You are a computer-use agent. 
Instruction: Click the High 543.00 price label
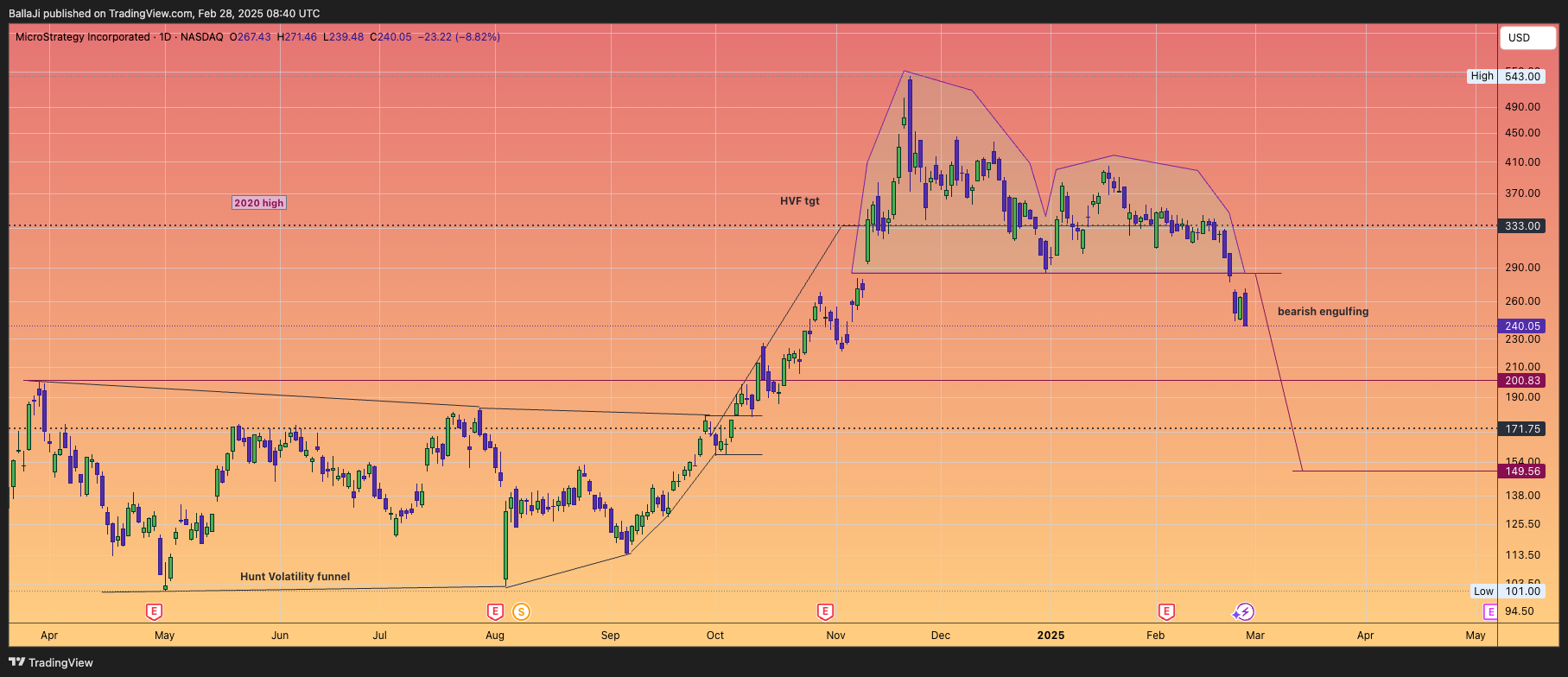tap(1507, 76)
